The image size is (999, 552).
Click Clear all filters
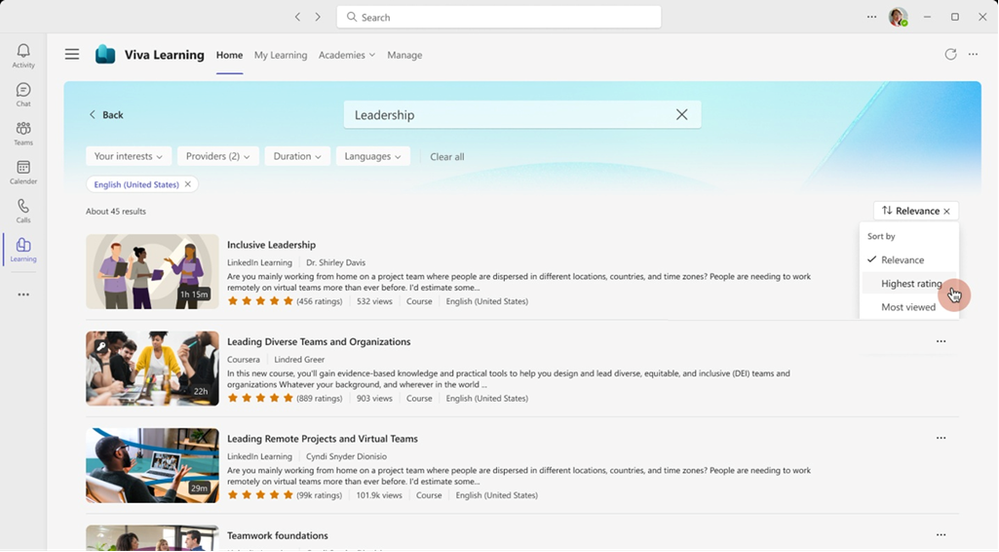tap(447, 157)
